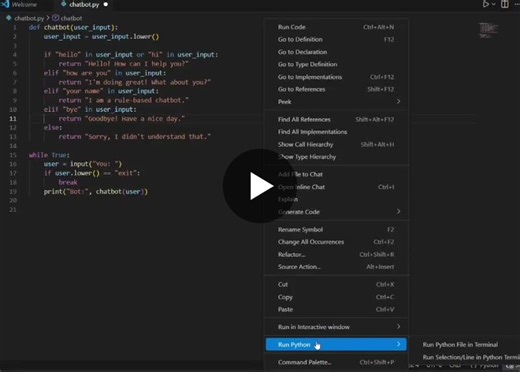Click line number 11 in the gutter
This screenshot has height=372, width=520.
pos(13,119)
